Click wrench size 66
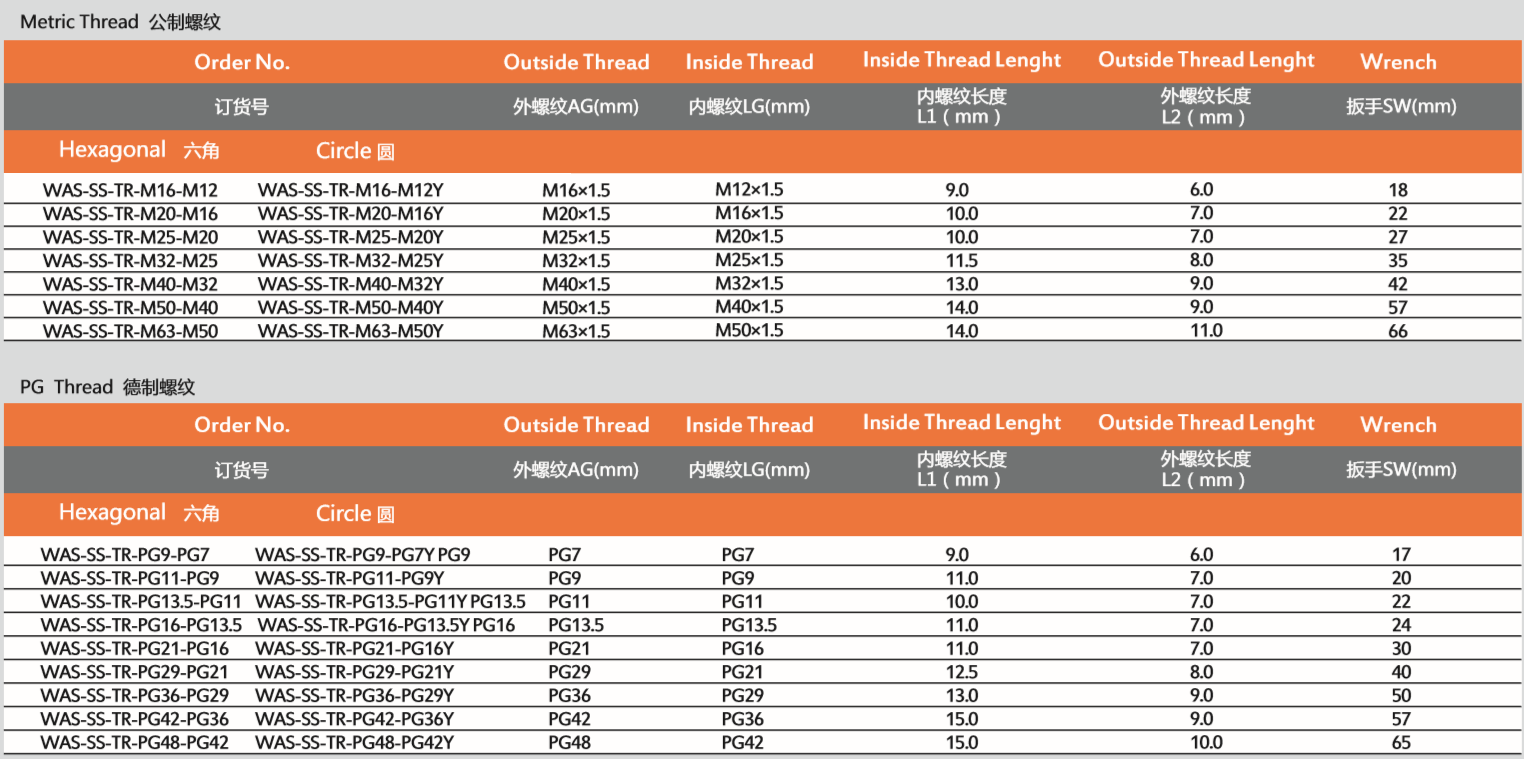Screen dimensions: 1524x759 (x=1398, y=331)
